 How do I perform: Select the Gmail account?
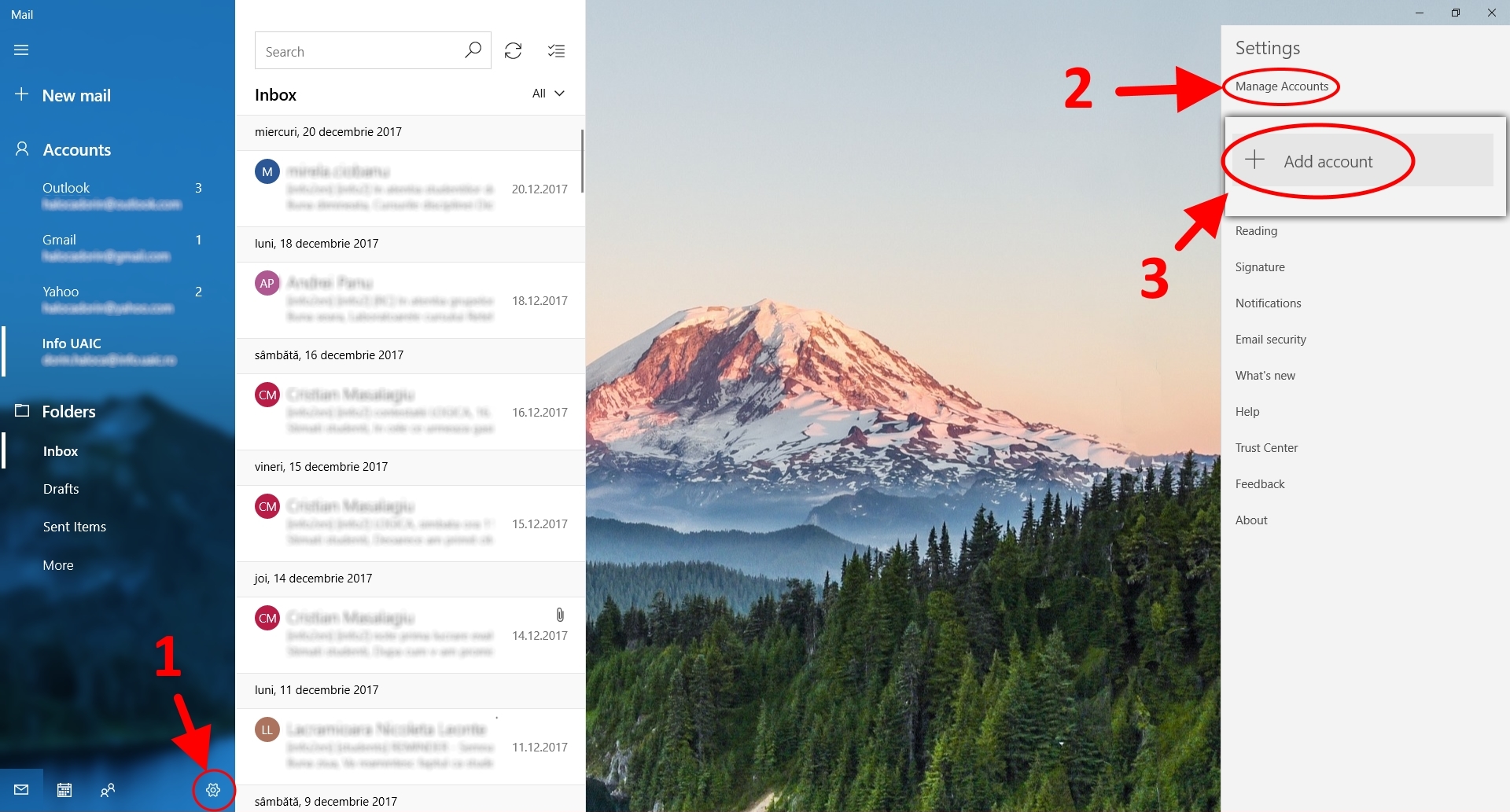point(118,248)
